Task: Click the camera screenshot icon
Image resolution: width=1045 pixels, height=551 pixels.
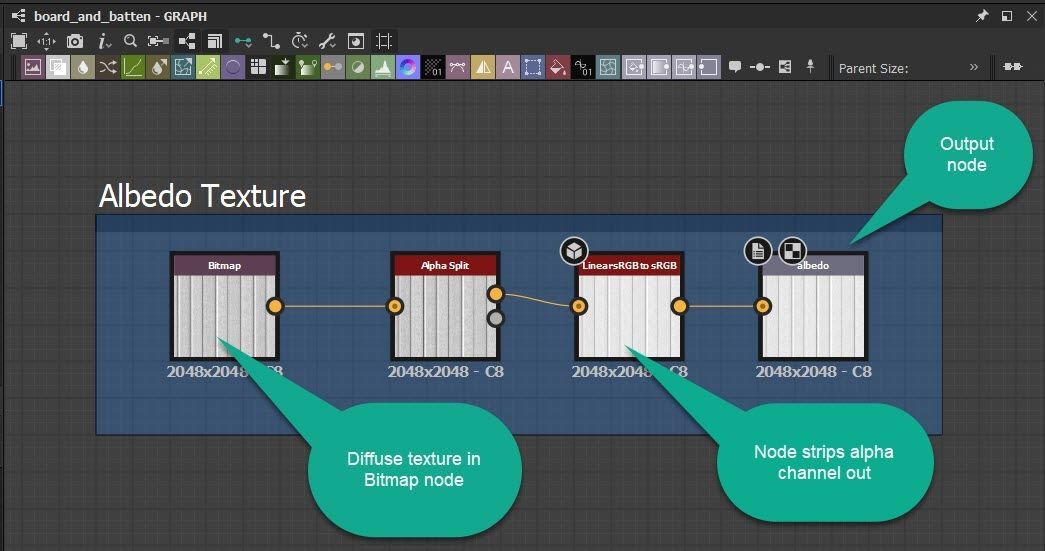Action: [75, 41]
